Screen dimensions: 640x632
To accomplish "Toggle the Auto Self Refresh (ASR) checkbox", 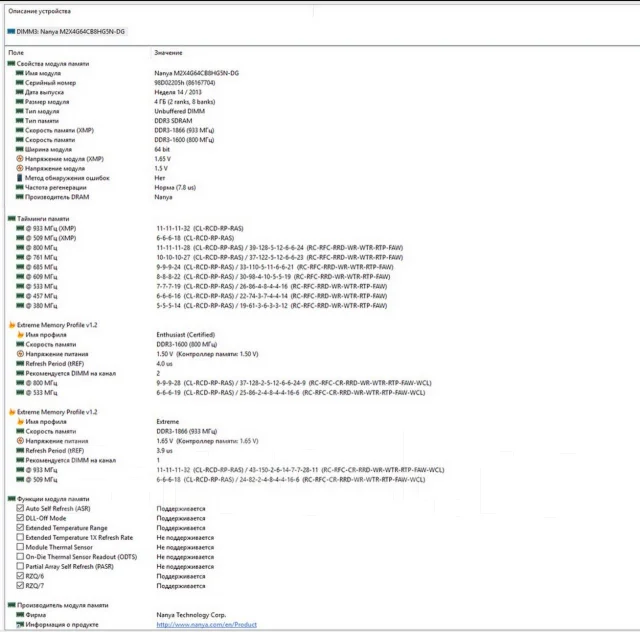I will pos(20,508).
